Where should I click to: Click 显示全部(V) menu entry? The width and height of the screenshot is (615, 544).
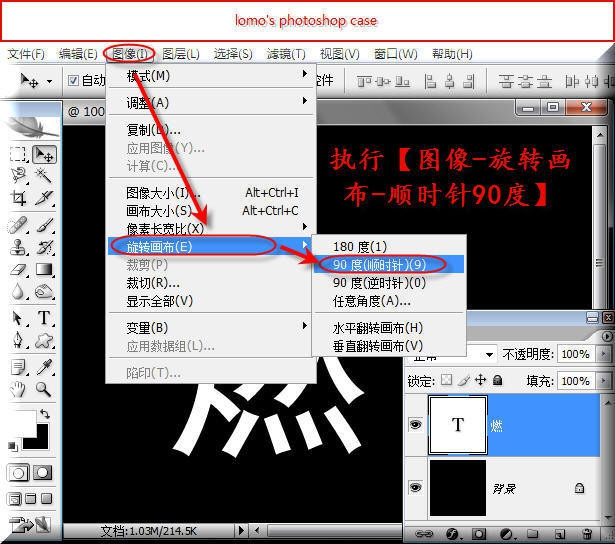(212, 301)
